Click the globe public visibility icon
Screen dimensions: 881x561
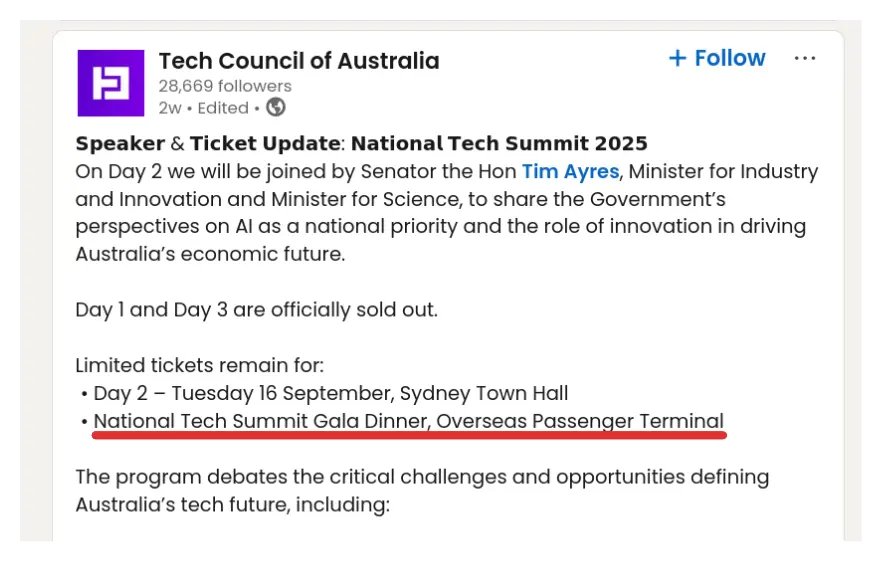pos(275,107)
